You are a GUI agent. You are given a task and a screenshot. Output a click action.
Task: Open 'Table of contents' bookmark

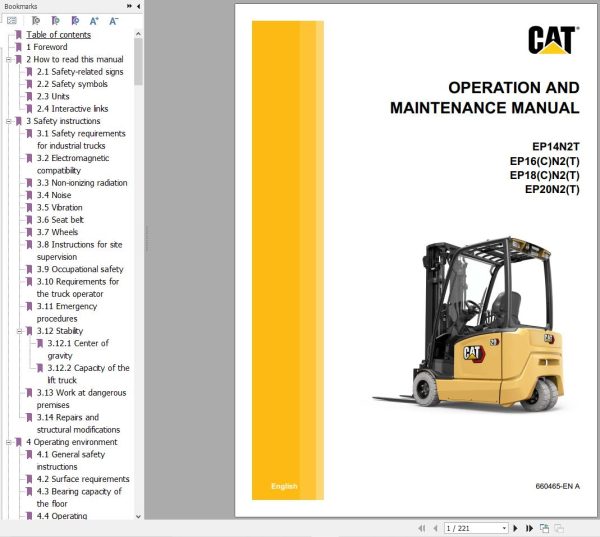pos(59,35)
